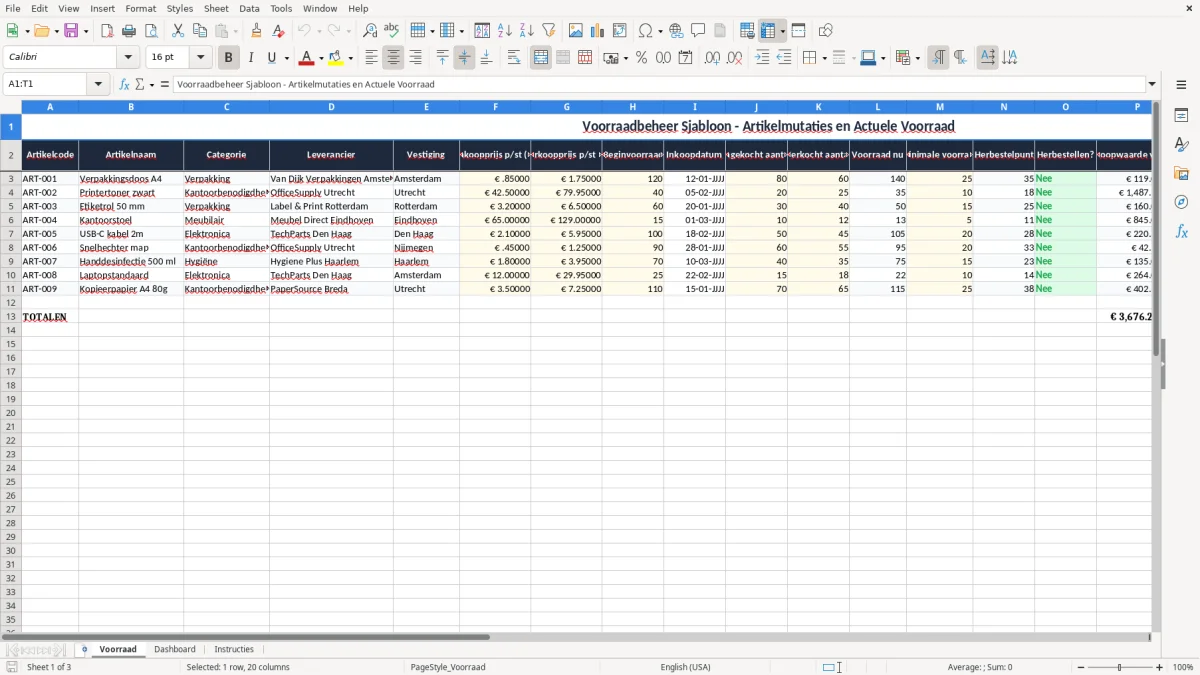This screenshot has height=675, width=1200.
Task: Insert a chart
Action: (598, 31)
